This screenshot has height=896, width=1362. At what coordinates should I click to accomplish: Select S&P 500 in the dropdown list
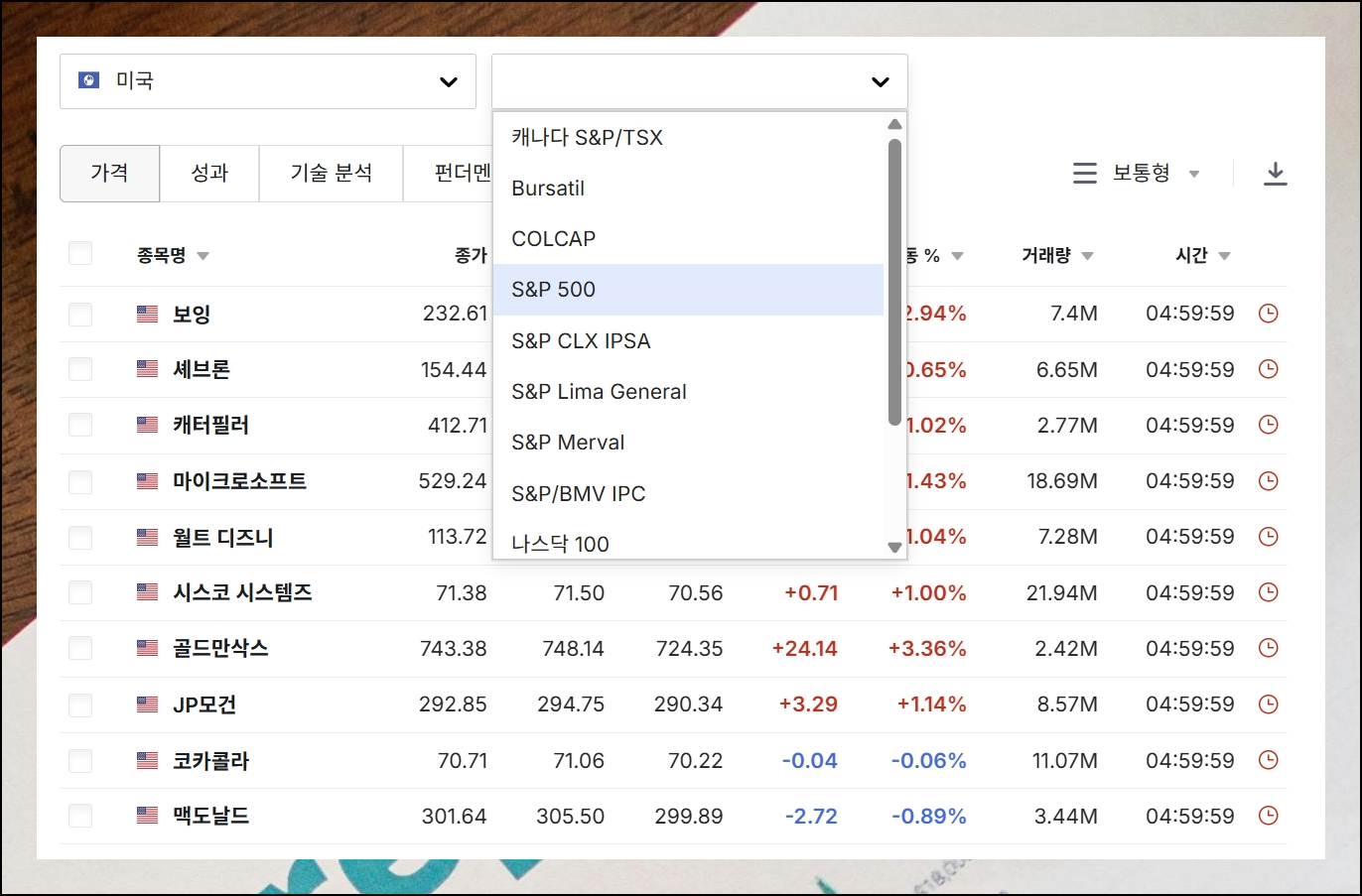coord(688,290)
